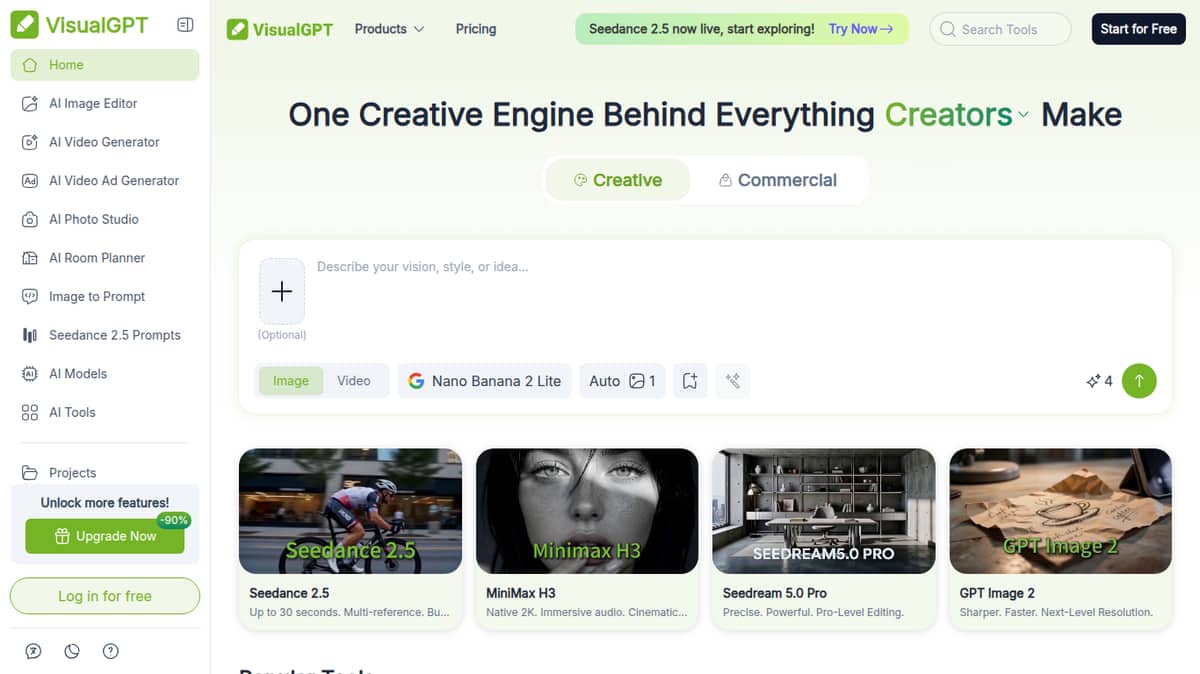This screenshot has height=674, width=1200.
Task: Select the Video mode toggle
Action: 354,381
